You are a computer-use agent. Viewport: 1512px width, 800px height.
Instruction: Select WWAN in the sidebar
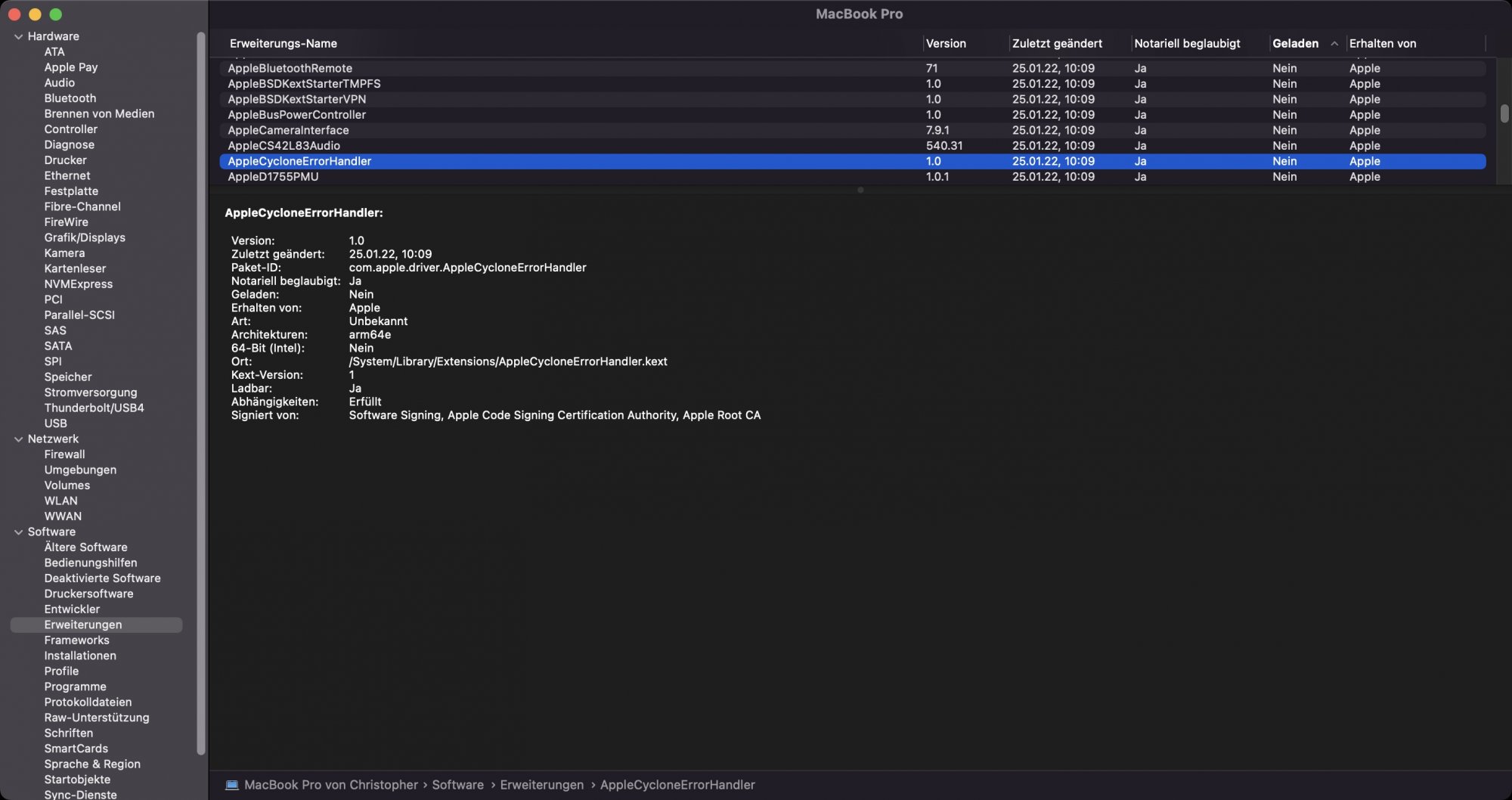pos(63,516)
